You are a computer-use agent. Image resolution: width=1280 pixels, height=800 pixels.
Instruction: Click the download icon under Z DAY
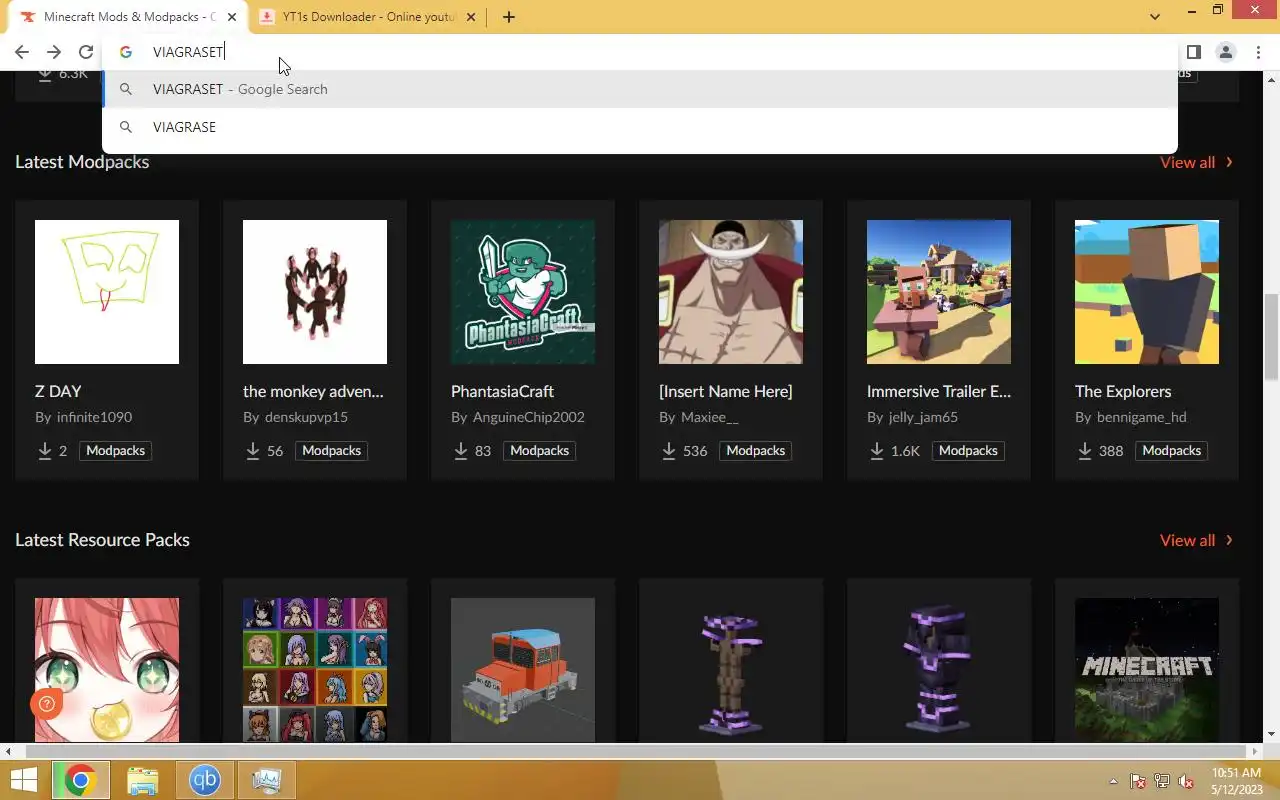(45, 451)
